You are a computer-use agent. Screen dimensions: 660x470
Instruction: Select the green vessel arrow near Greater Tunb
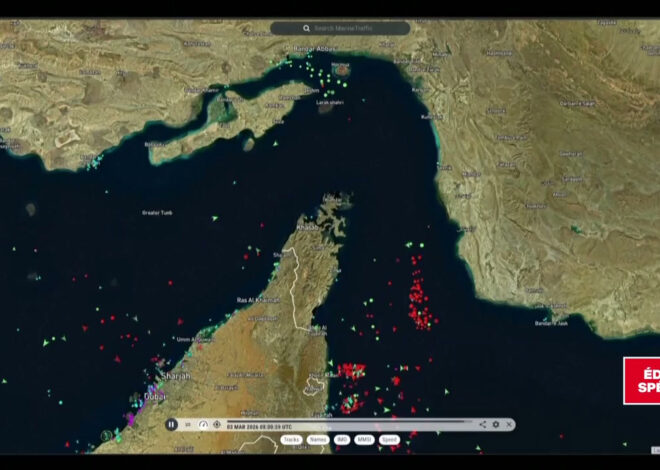tap(215, 218)
